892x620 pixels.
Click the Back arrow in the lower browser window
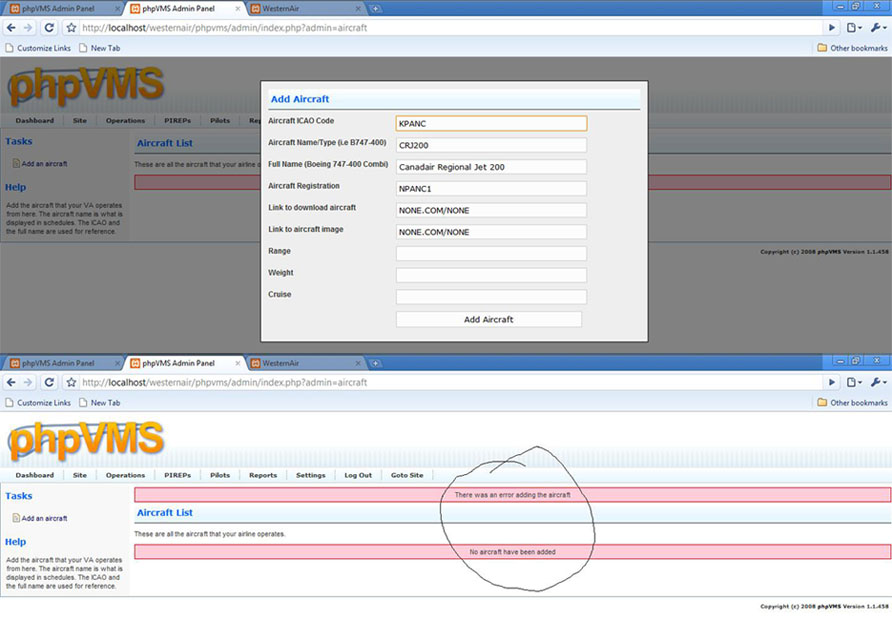[x=11, y=382]
